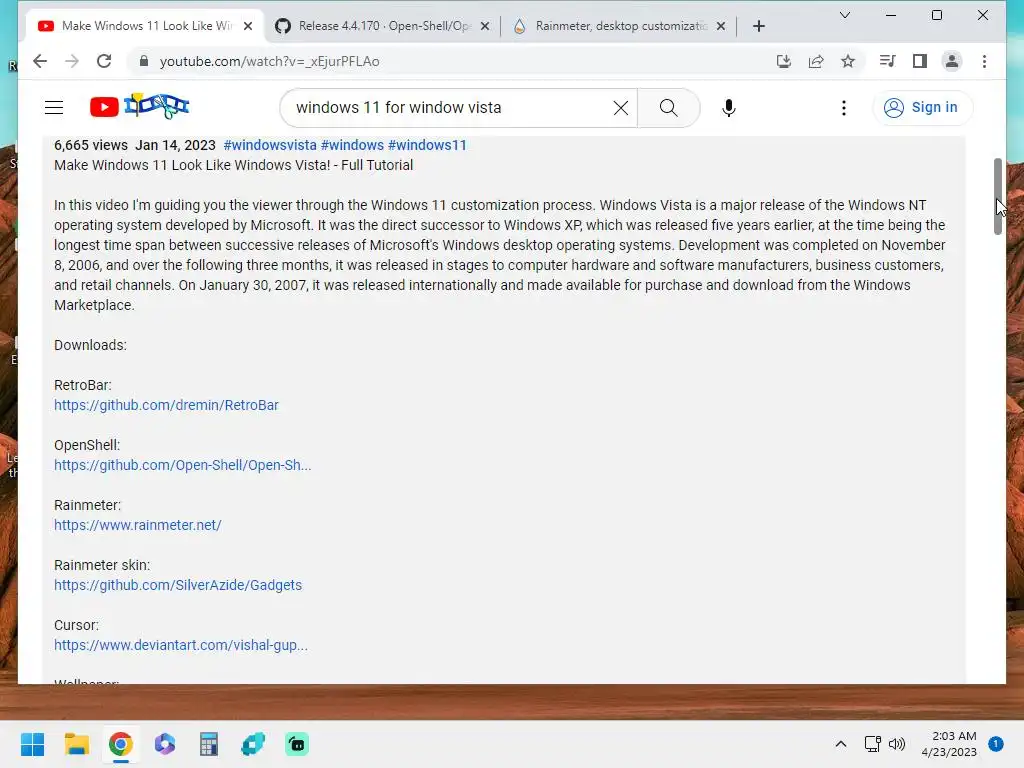Go to YouTube home via logo

pos(140,106)
